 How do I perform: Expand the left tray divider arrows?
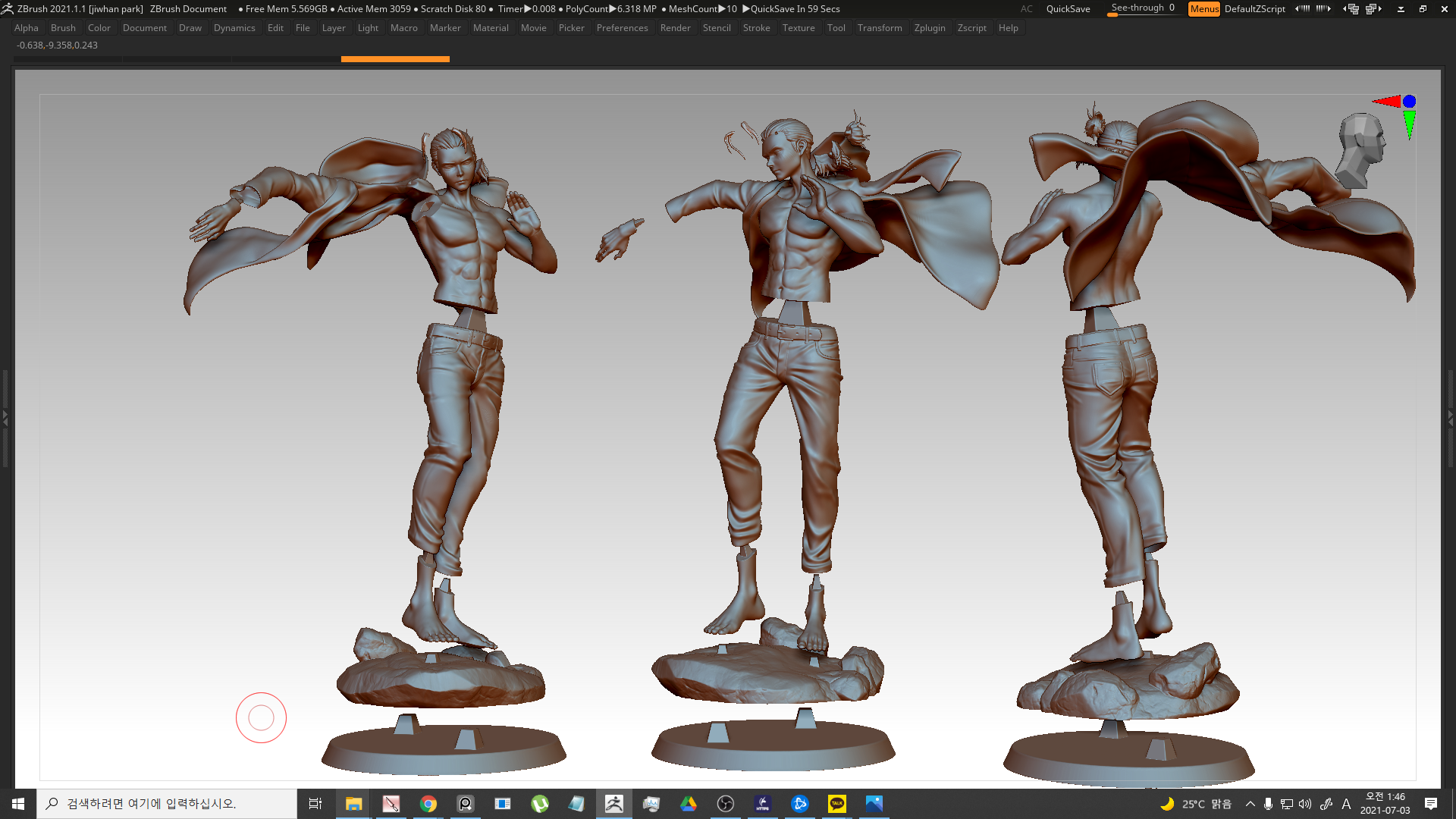click(x=5, y=418)
